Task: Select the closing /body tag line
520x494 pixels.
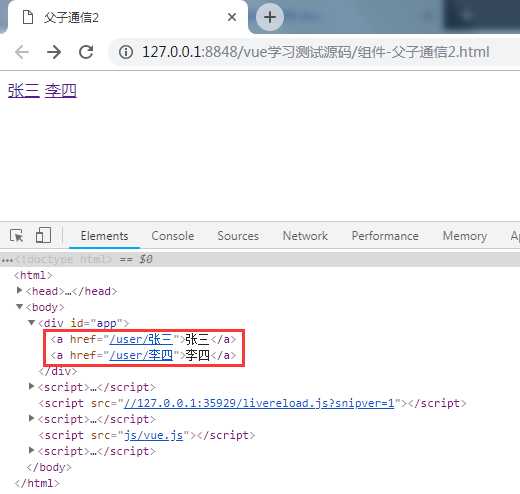Action: tap(49, 467)
